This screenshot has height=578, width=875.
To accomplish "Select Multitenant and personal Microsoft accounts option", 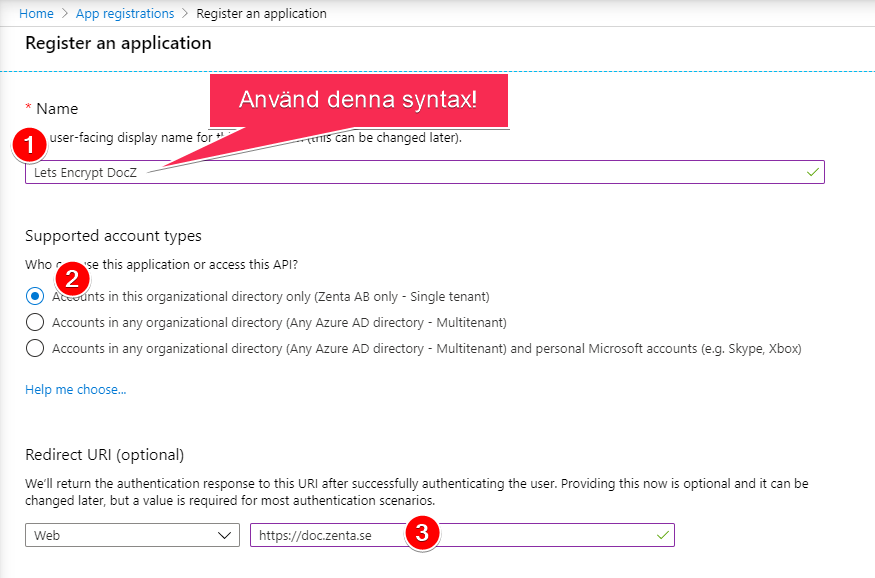I will [35, 348].
